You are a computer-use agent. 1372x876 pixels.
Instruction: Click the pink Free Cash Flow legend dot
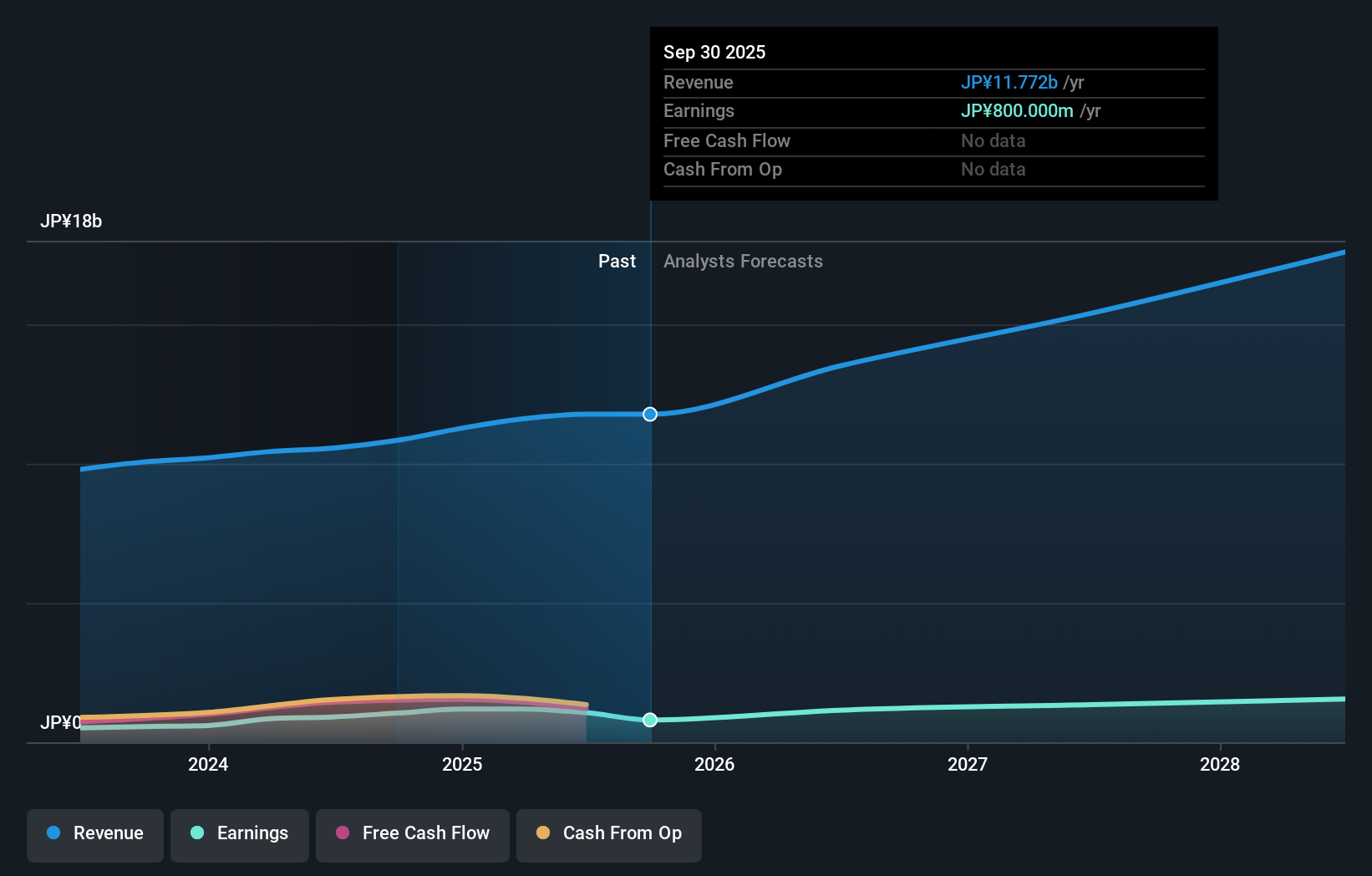[x=342, y=833]
